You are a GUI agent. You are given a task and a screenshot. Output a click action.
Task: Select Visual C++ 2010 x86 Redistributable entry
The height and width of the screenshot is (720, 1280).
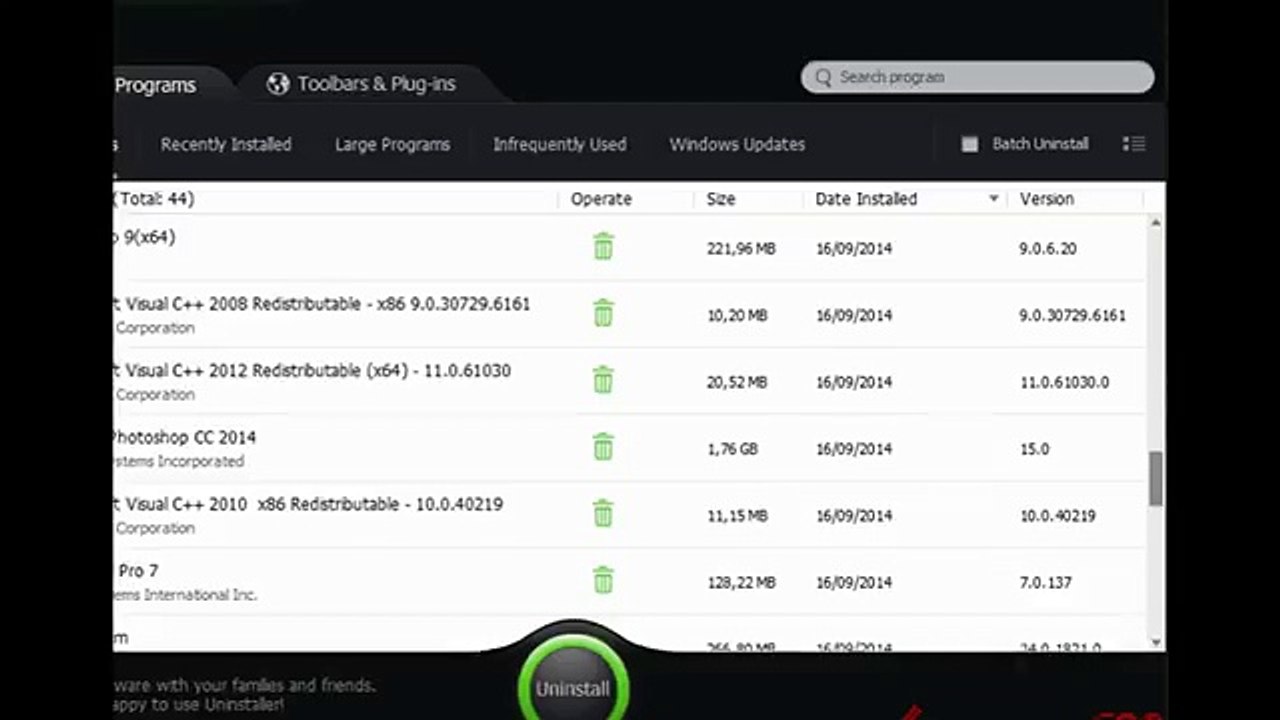(x=630, y=515)
